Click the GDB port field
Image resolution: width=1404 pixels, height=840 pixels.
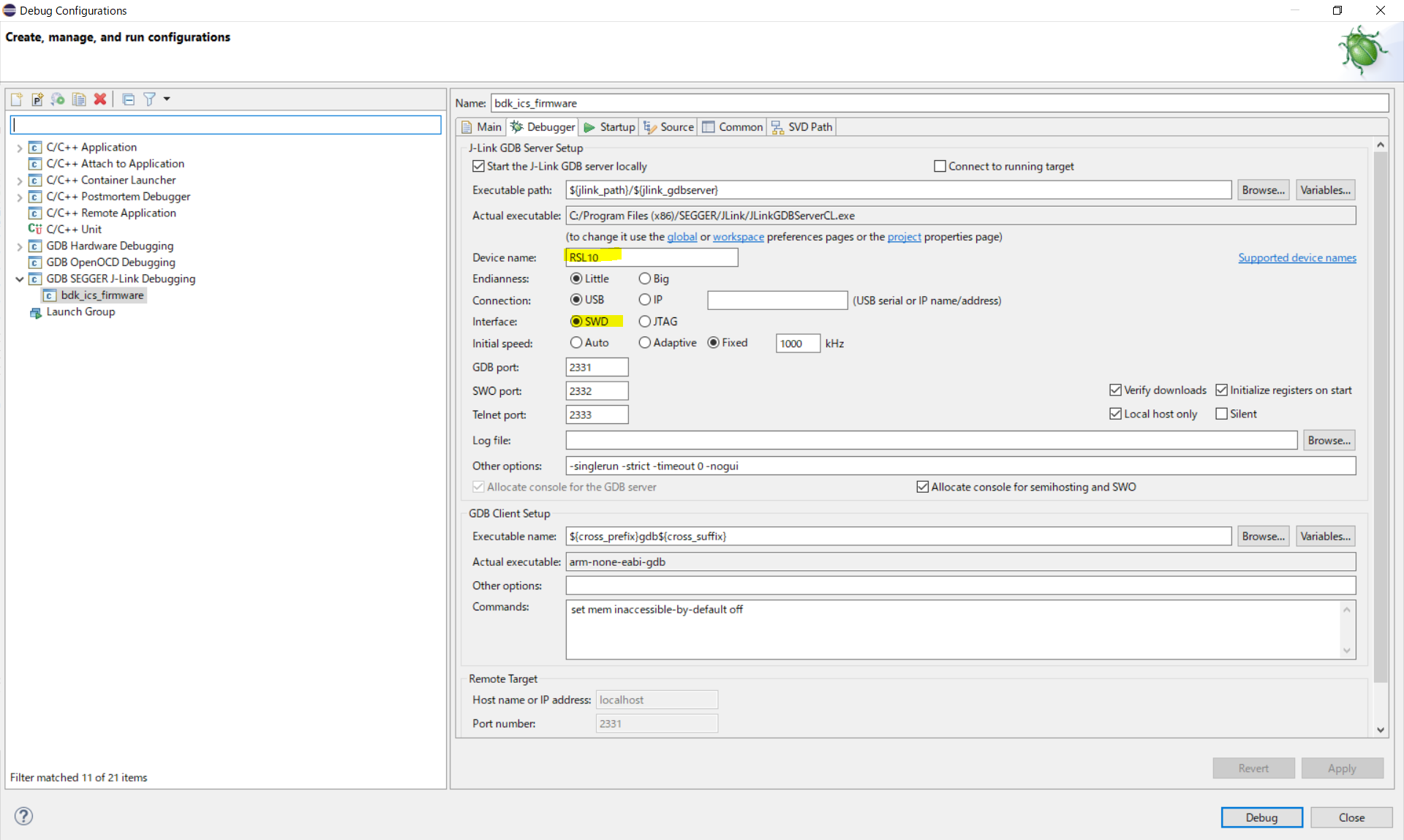(597, 367)
